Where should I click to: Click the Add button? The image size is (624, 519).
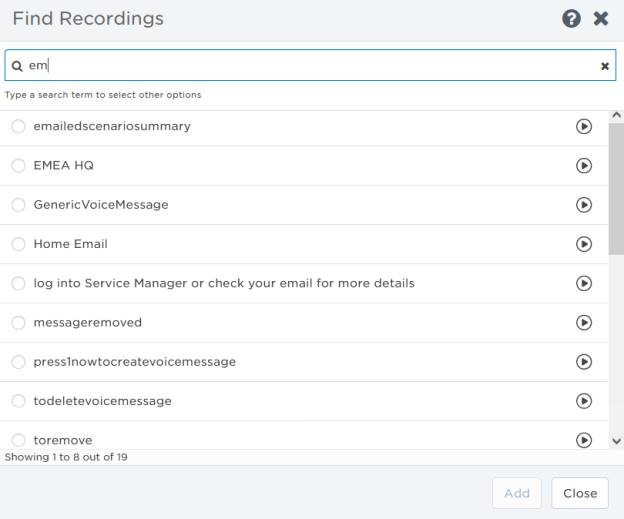coord(517,493)
